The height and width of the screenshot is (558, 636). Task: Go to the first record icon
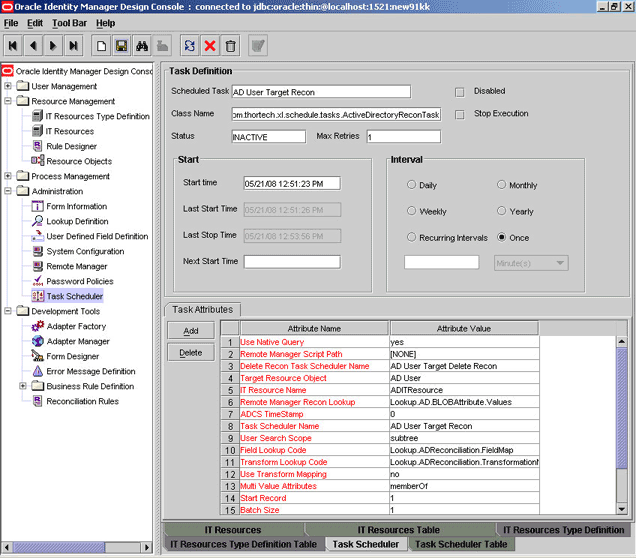[14, 46]
